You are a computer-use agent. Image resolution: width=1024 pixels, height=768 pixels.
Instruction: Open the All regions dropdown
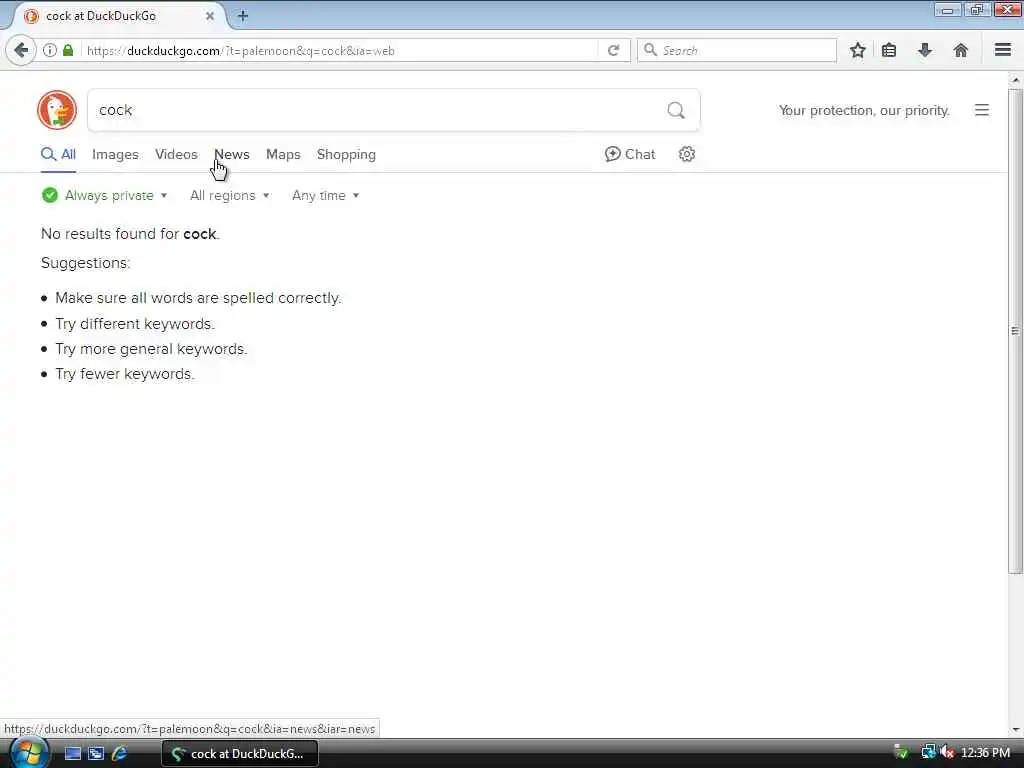point(230,195)
